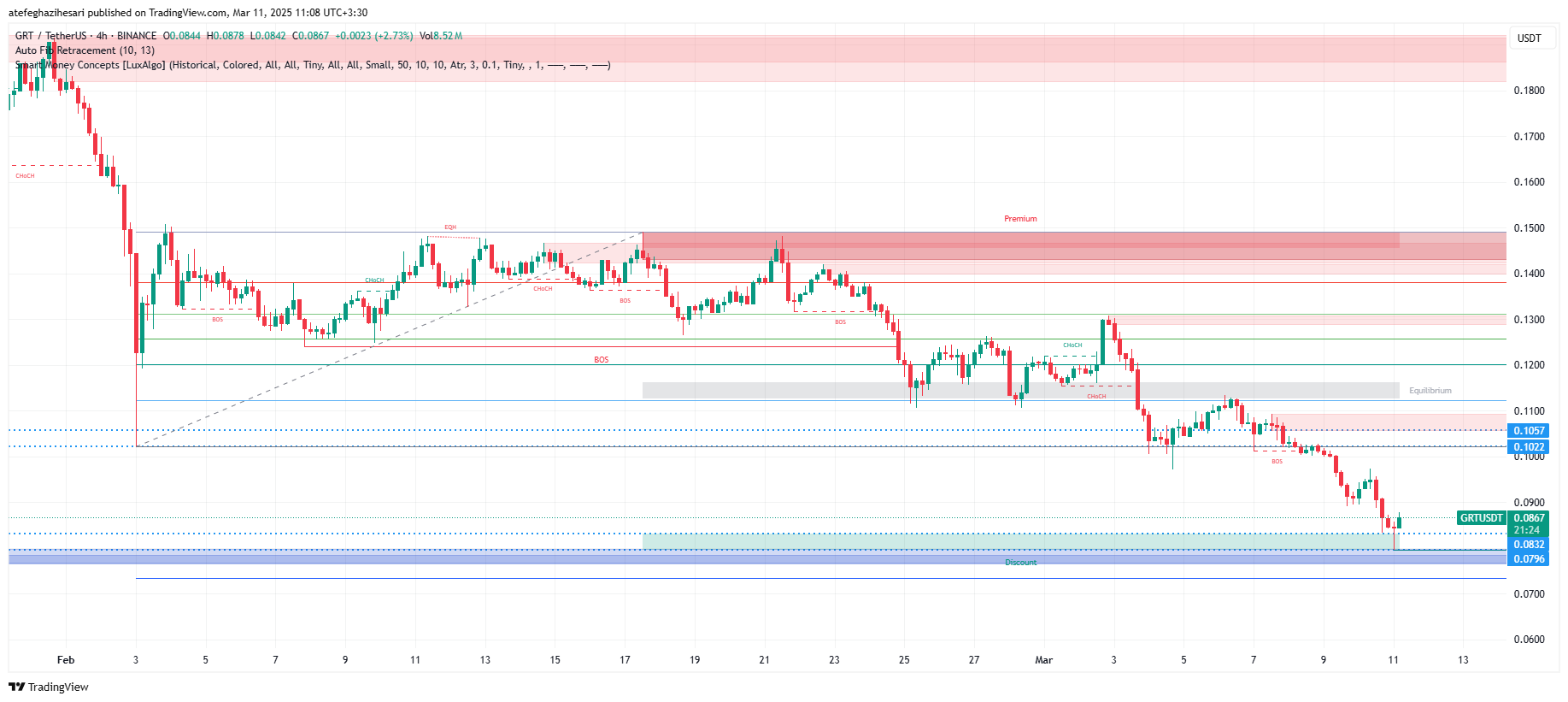Click the Mar label on the time axis
The width and height of the screenshot is (1568, 702).
pyautogui.click(x=1043, y=660)
